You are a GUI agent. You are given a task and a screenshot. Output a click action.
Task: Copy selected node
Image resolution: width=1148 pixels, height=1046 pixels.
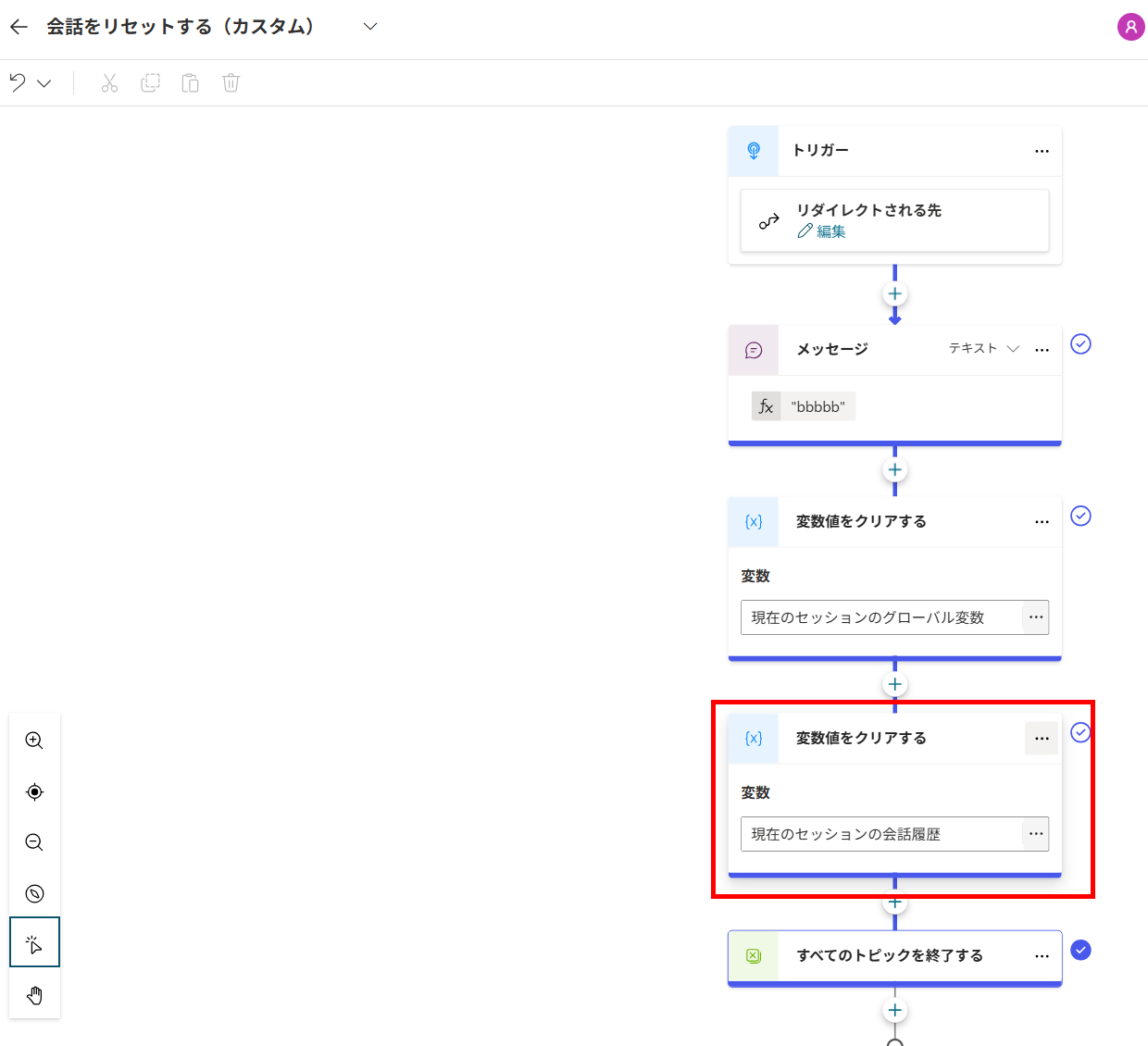tap(150, 83)
